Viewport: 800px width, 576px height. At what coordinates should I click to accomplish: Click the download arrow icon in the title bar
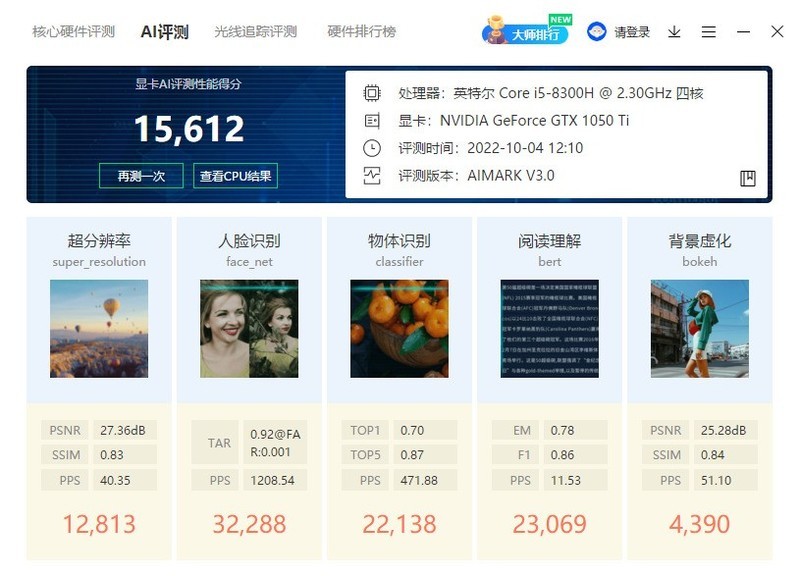674,31
